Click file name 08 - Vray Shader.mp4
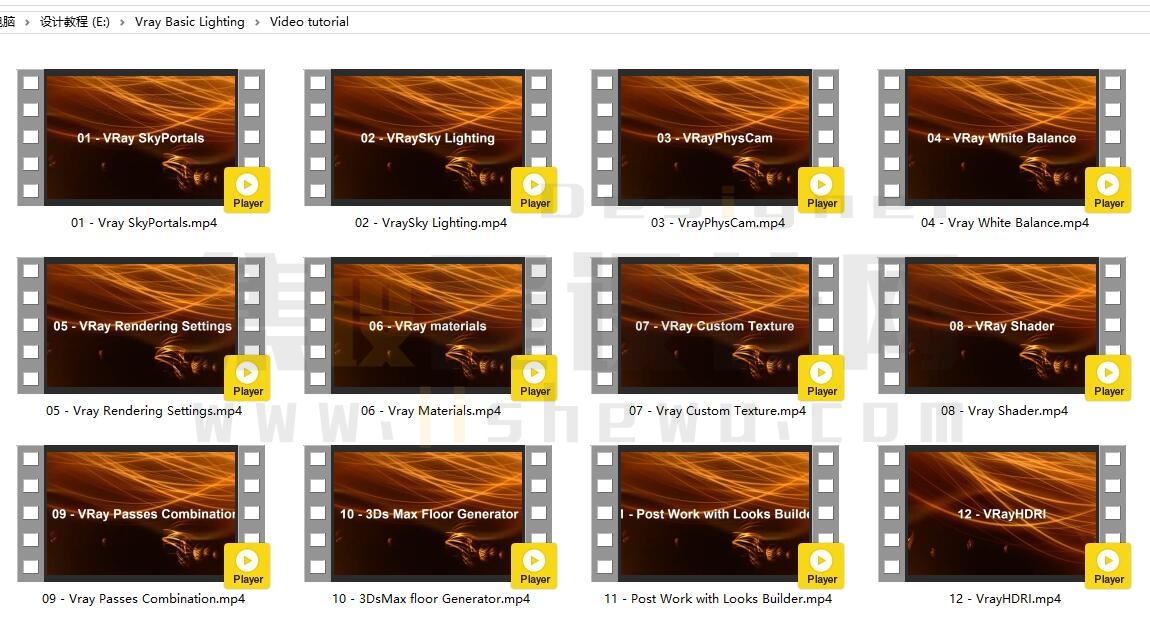This screenshot has width=1150, height=620. (x=1004, y=410)
